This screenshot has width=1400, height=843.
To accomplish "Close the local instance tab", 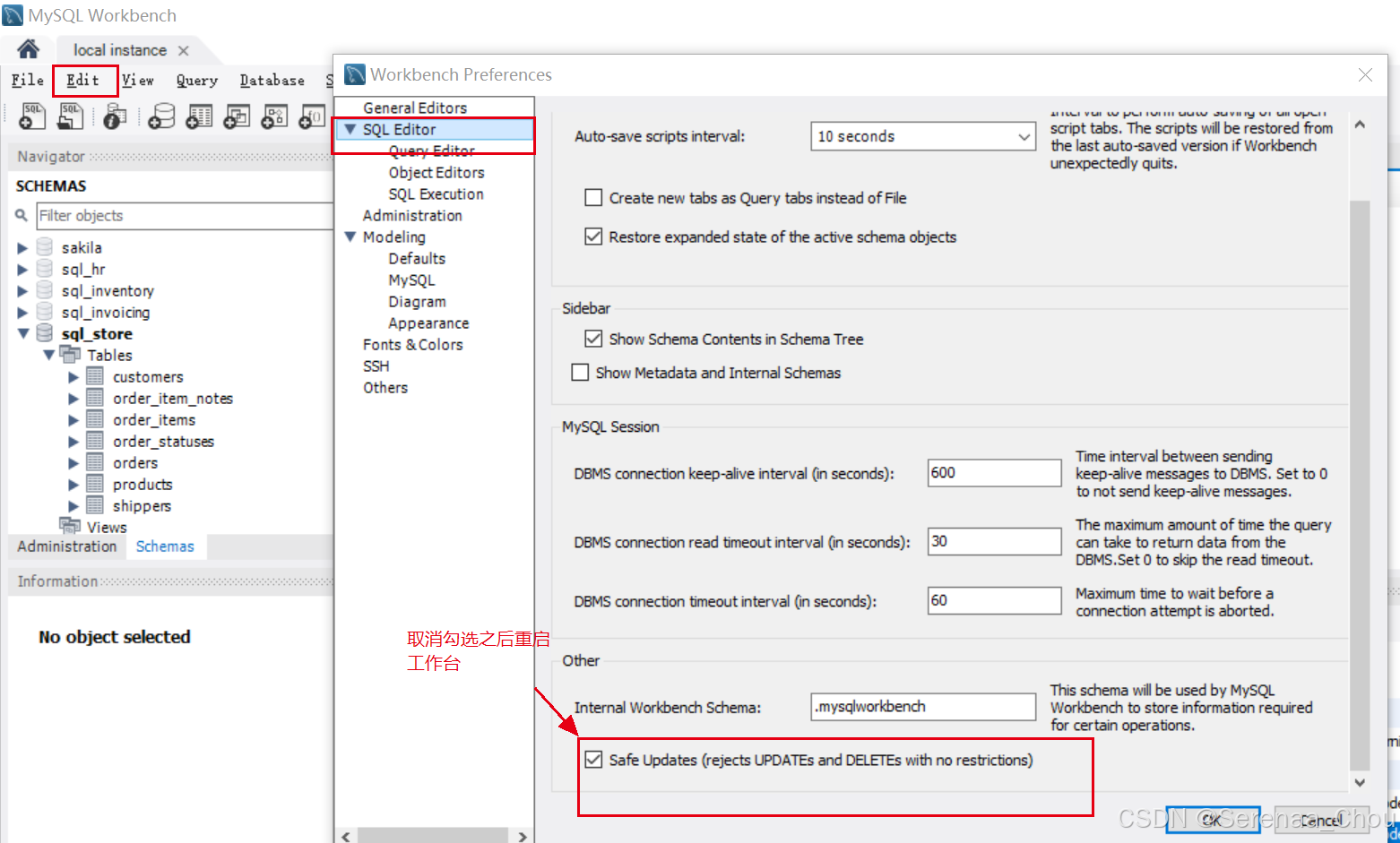I will [183, 51].
